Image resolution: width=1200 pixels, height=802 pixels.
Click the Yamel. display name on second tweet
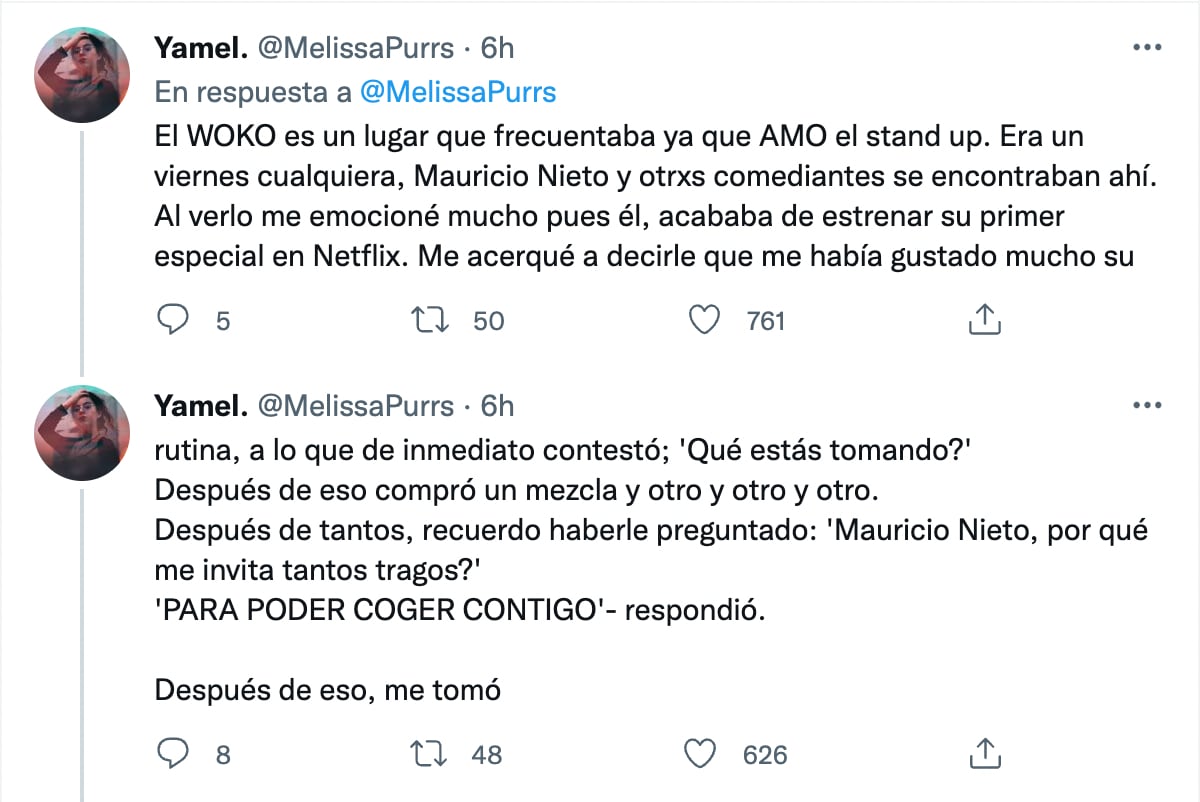(x=200, y=405)
